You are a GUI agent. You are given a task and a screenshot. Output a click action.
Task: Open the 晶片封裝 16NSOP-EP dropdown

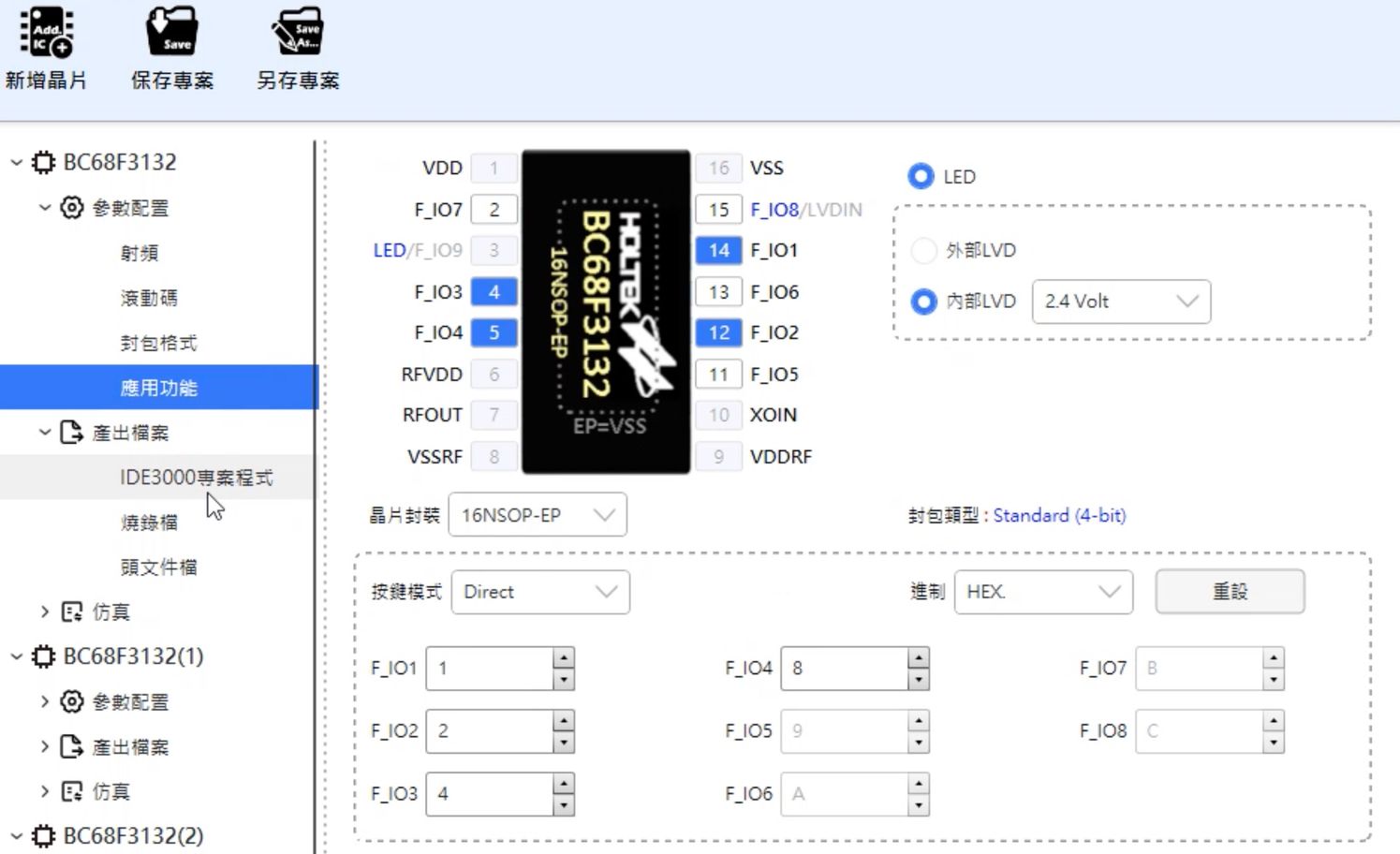point(538,515)
